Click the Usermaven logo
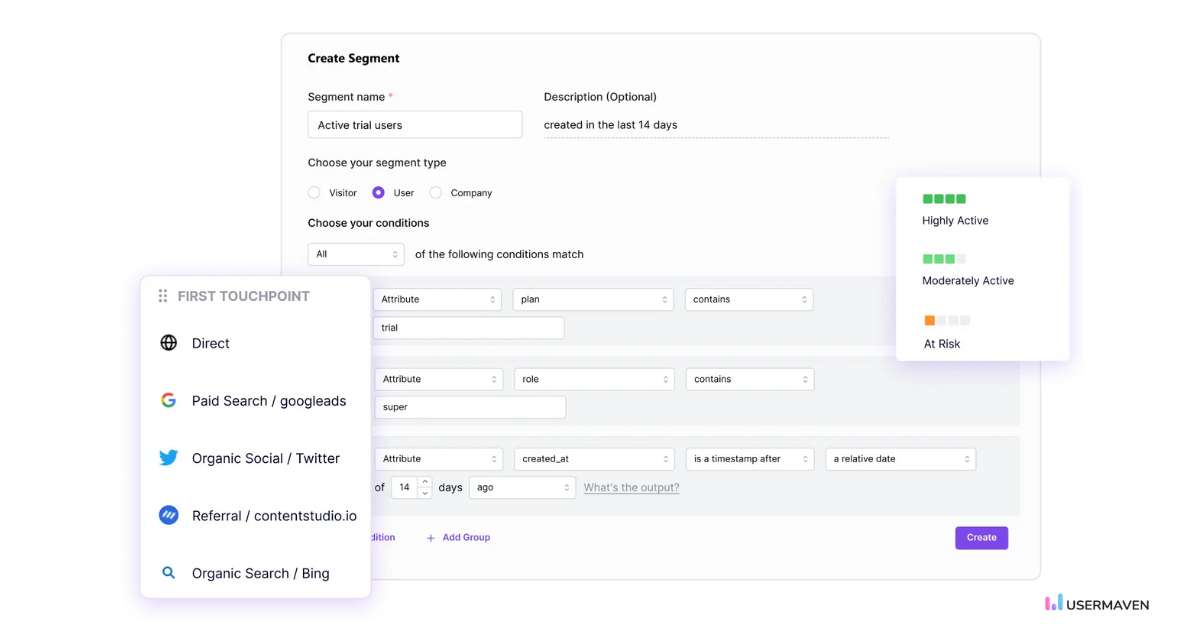This screenshot has width=1200, height=630. click(1097, 604)
